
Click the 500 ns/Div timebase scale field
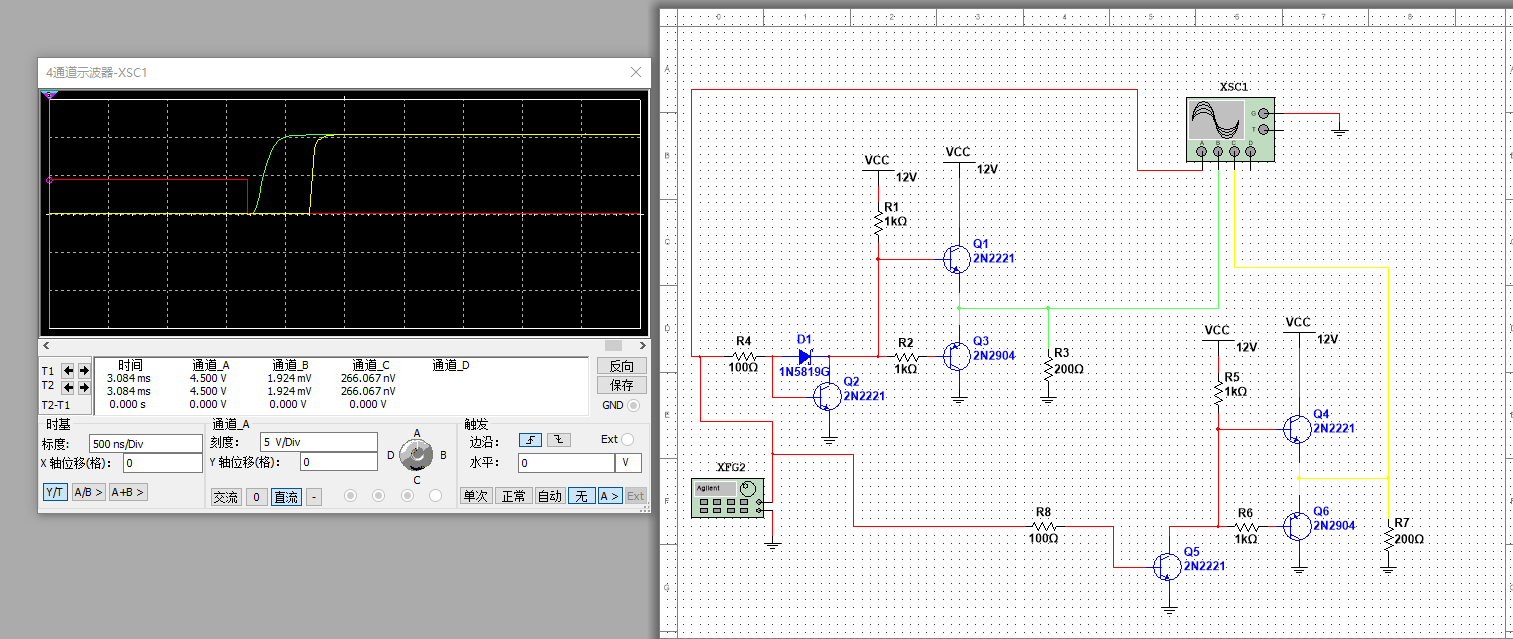(x=145, y=443)
